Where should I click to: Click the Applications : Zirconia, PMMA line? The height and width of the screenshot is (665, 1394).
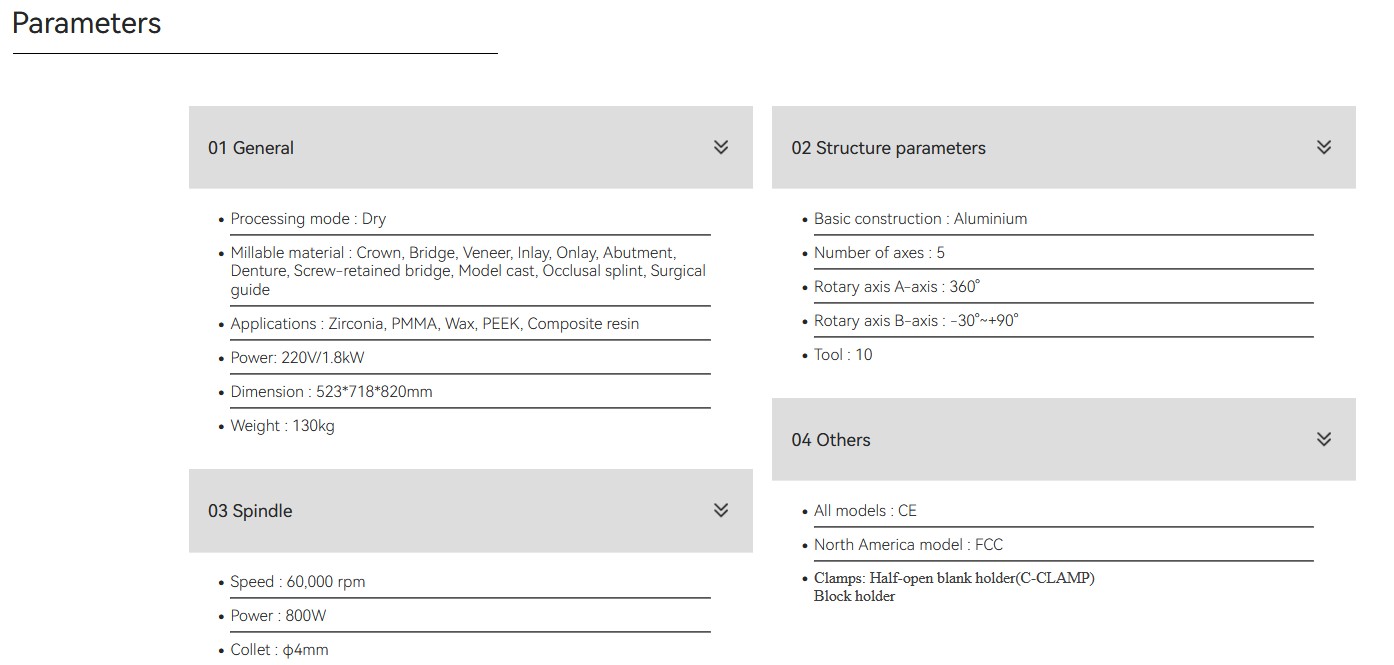434,324
